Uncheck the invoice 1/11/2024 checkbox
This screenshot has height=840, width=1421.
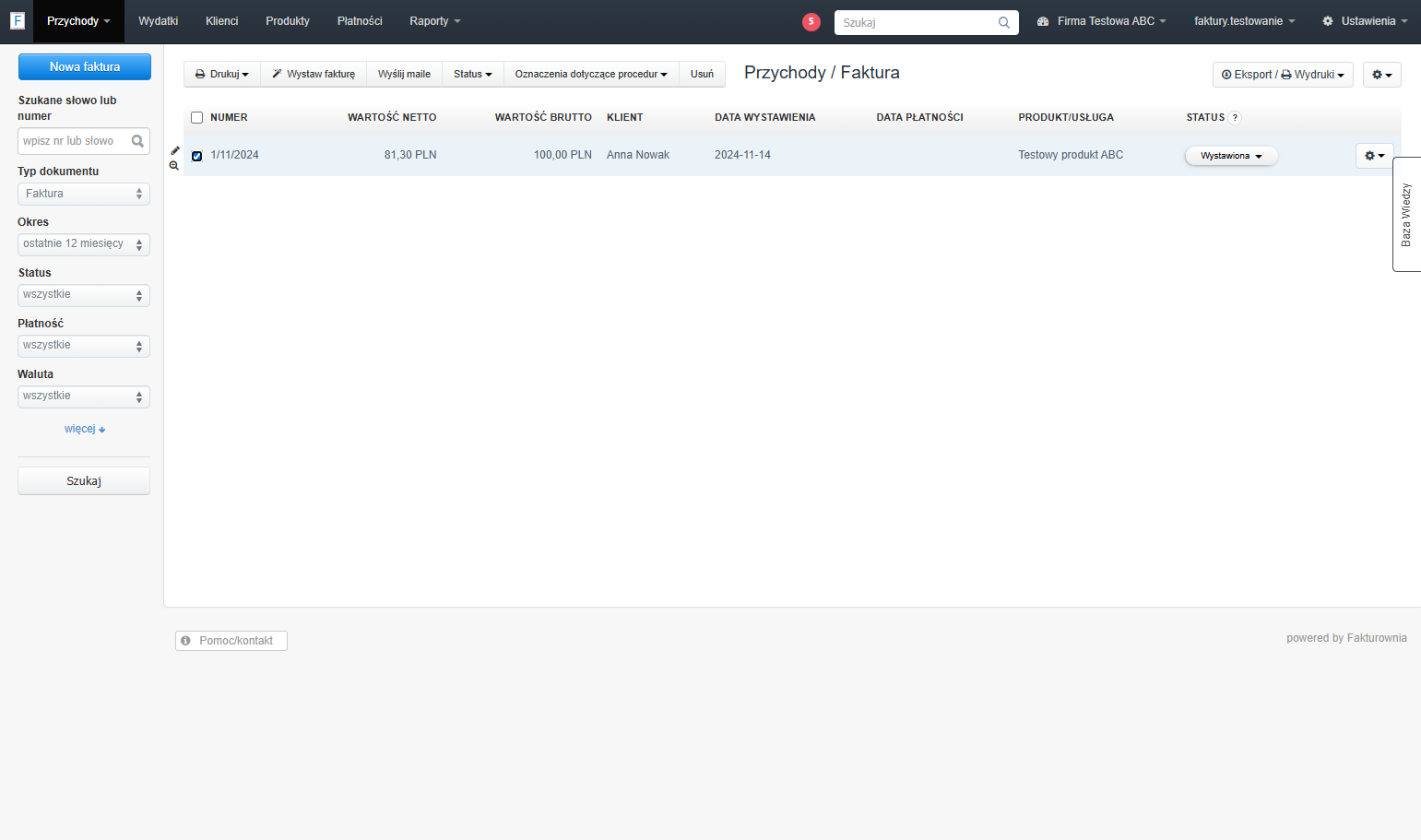click(x=196, y=156)
